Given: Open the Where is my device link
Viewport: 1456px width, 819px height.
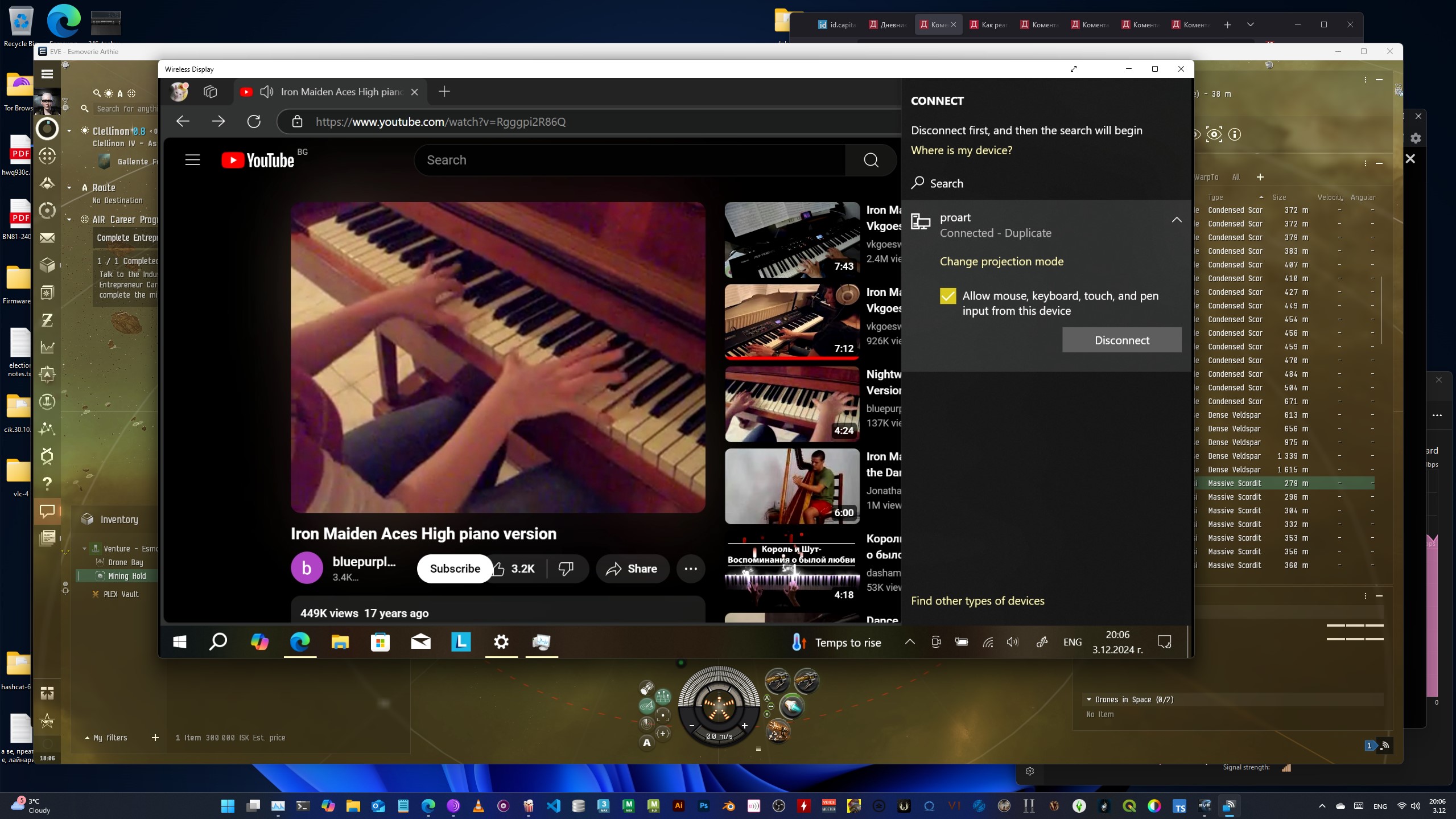Looking at the screenshot, I should pos(962,150).
